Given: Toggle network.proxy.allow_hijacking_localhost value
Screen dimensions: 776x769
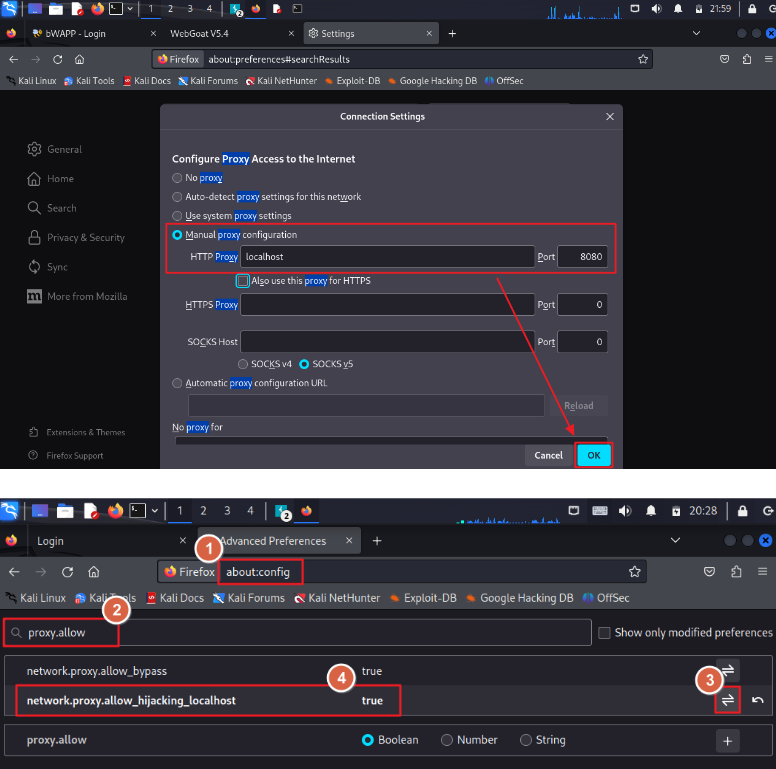Looking at the screenshot, I should pyautogui.click(x=728, y=700).
